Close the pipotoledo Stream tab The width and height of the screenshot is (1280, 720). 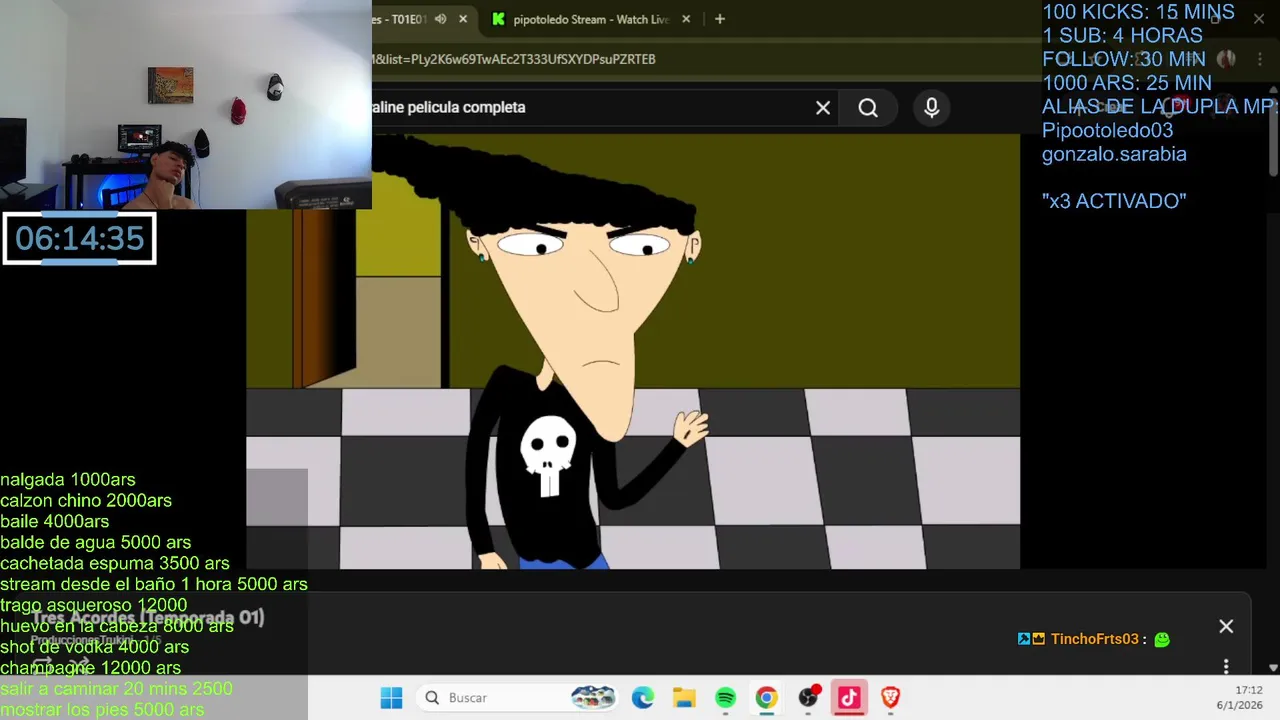pyautogui.click(x=686, y=19)
